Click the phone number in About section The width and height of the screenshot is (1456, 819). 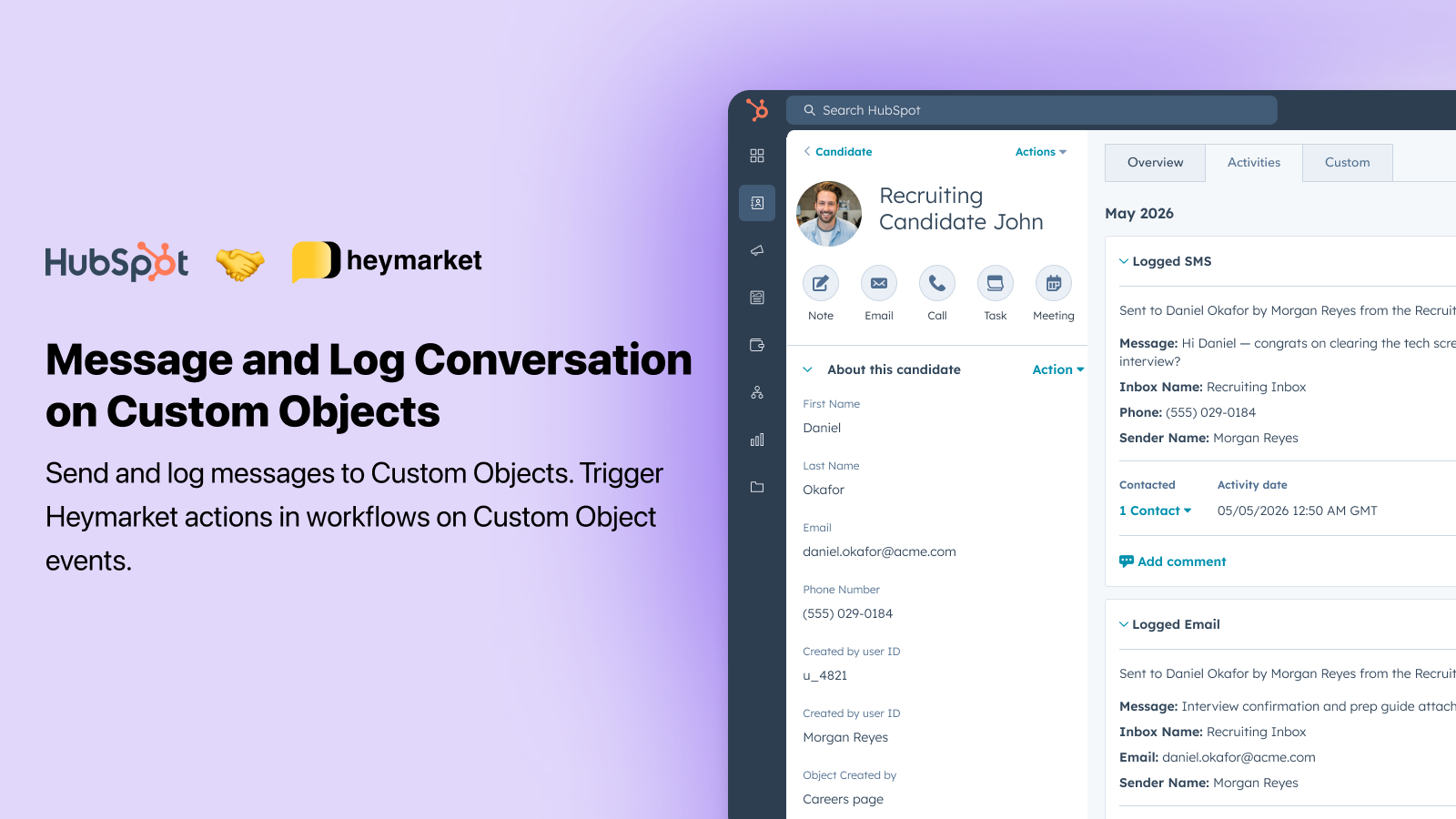pos(847,613)
